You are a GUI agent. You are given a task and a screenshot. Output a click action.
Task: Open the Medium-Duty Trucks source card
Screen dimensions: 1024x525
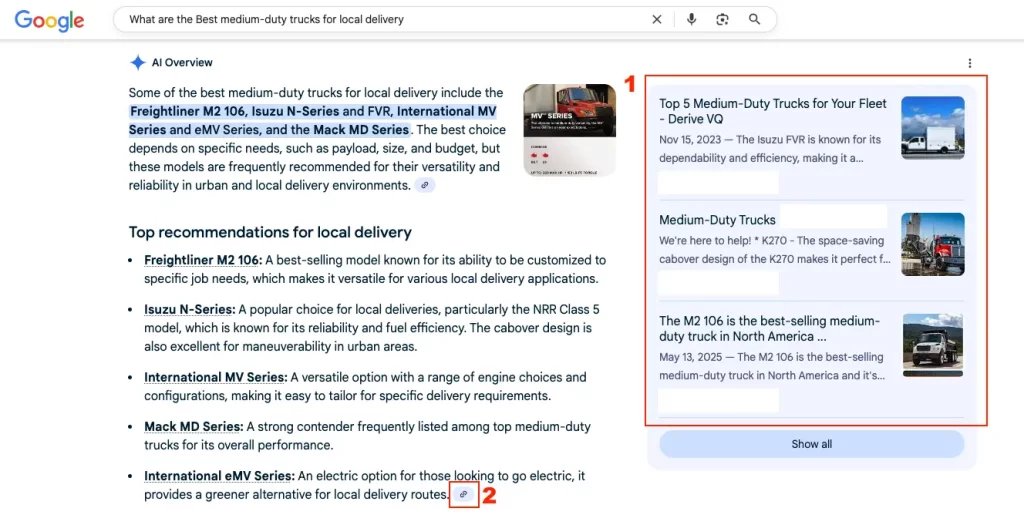click(717, 220)
